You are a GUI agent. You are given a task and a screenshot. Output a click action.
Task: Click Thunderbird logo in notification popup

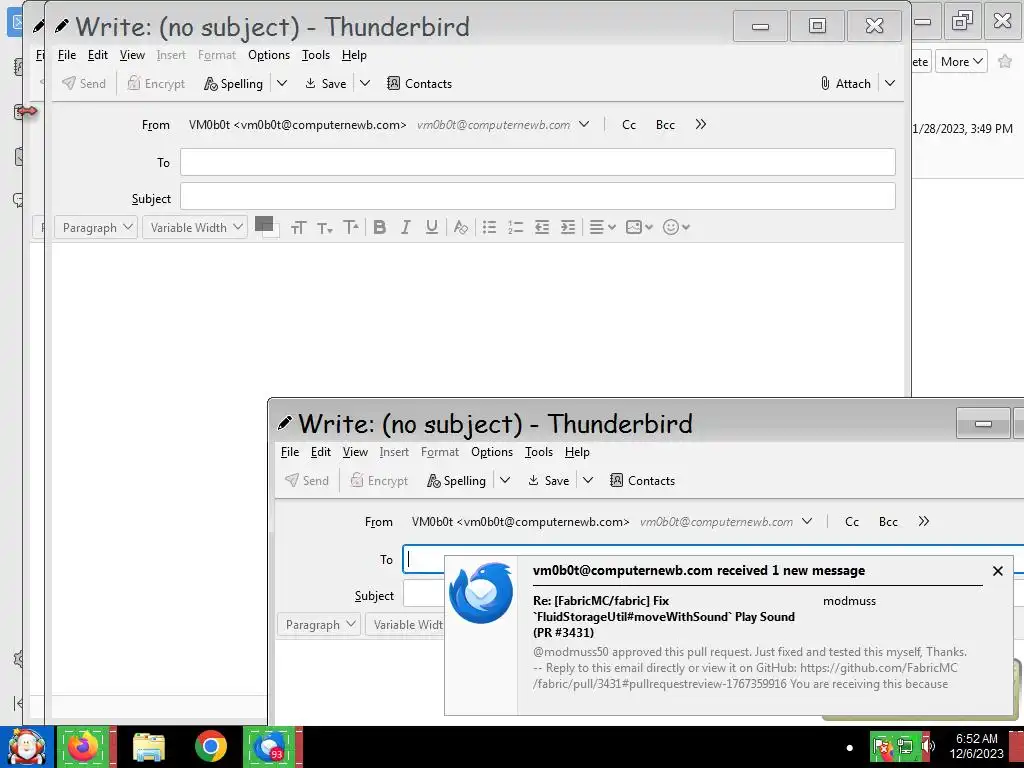(x=481, y=593)
